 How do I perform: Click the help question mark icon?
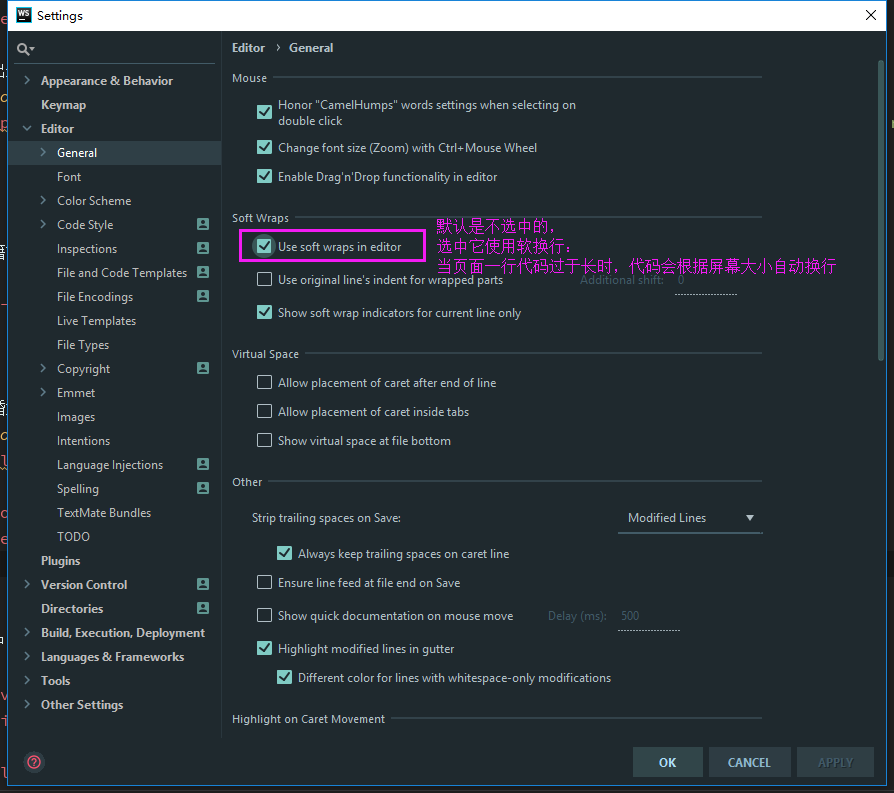[x=33, y=762]
